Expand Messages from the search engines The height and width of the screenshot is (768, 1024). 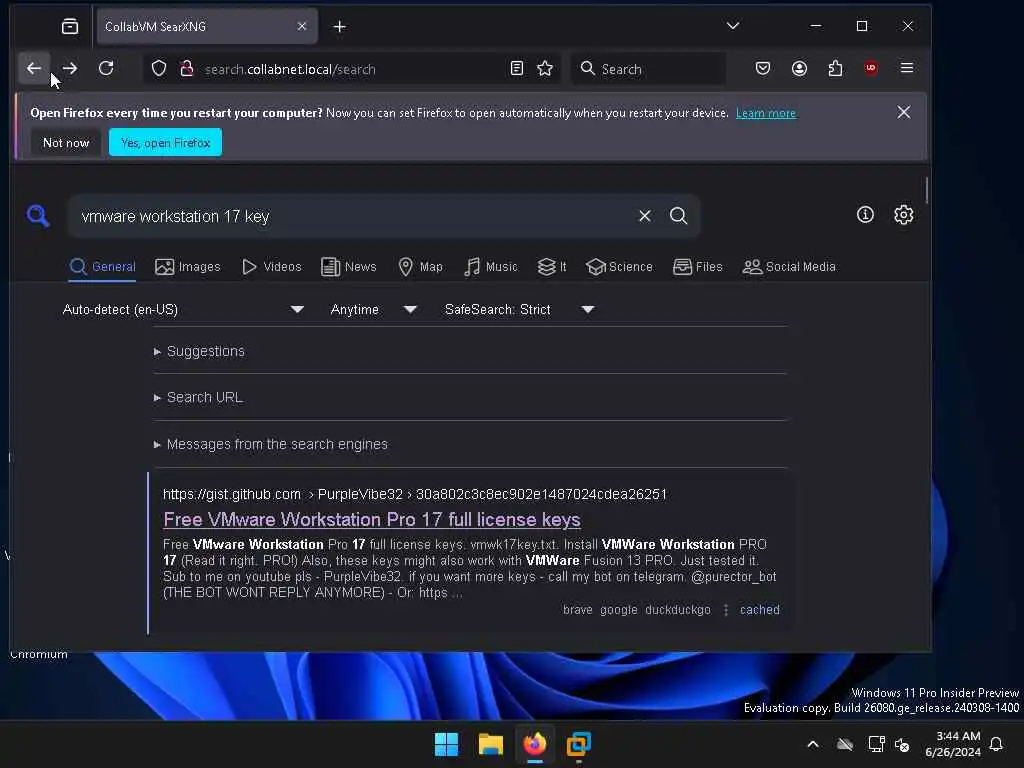[270, 444]
